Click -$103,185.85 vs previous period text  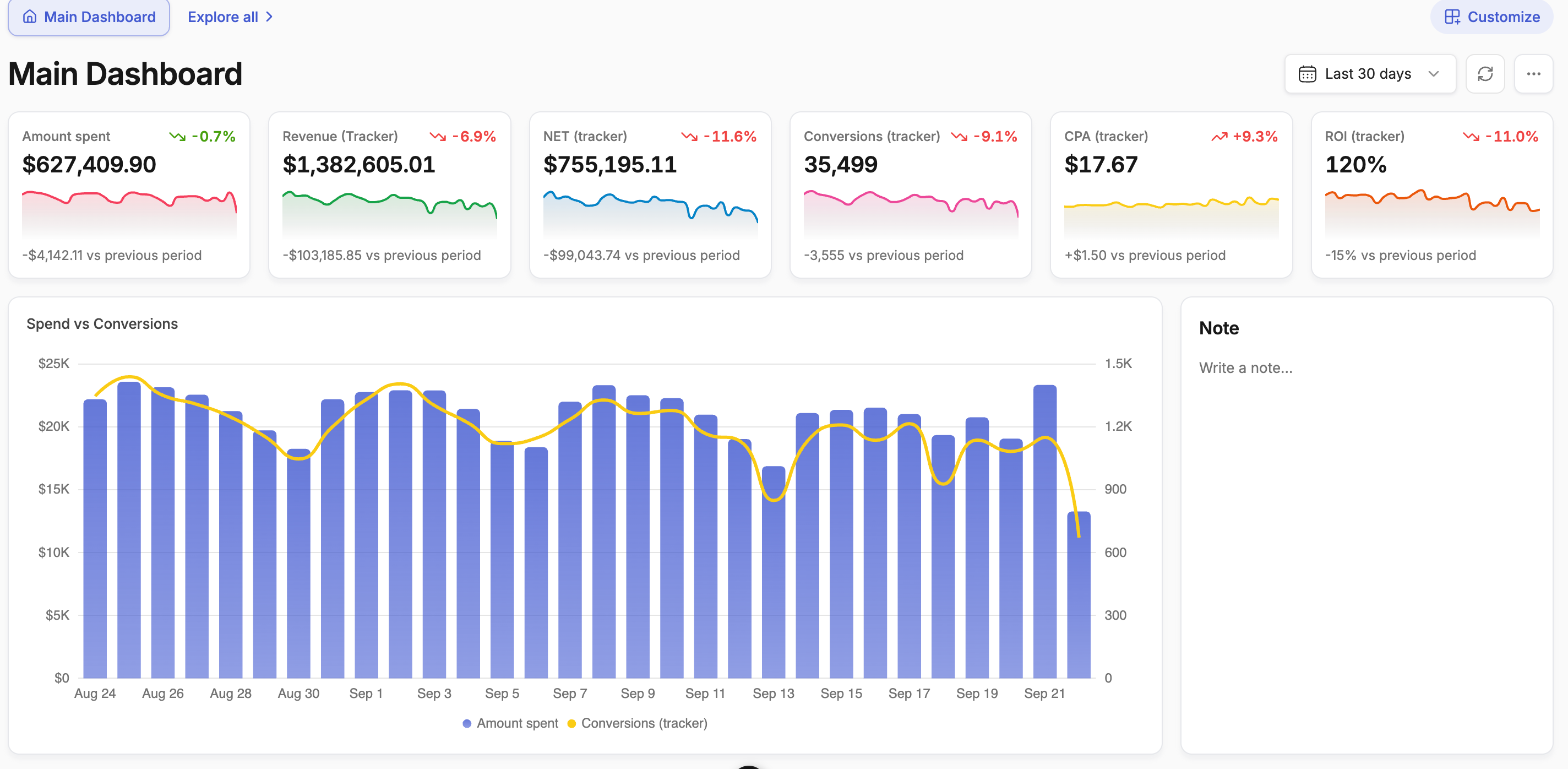tap(382, 255)
